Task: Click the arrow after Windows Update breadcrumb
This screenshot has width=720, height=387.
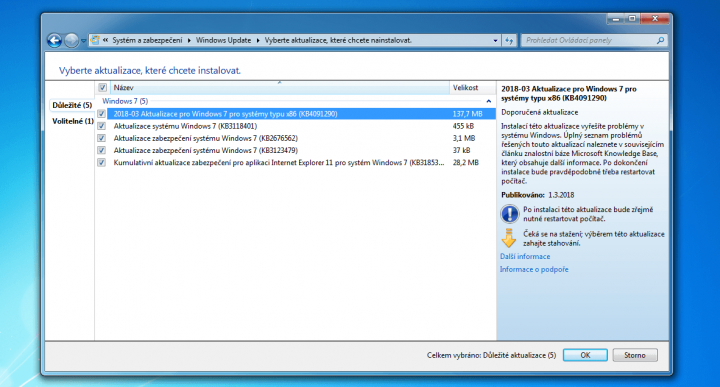Action: [x=258, y=40]
